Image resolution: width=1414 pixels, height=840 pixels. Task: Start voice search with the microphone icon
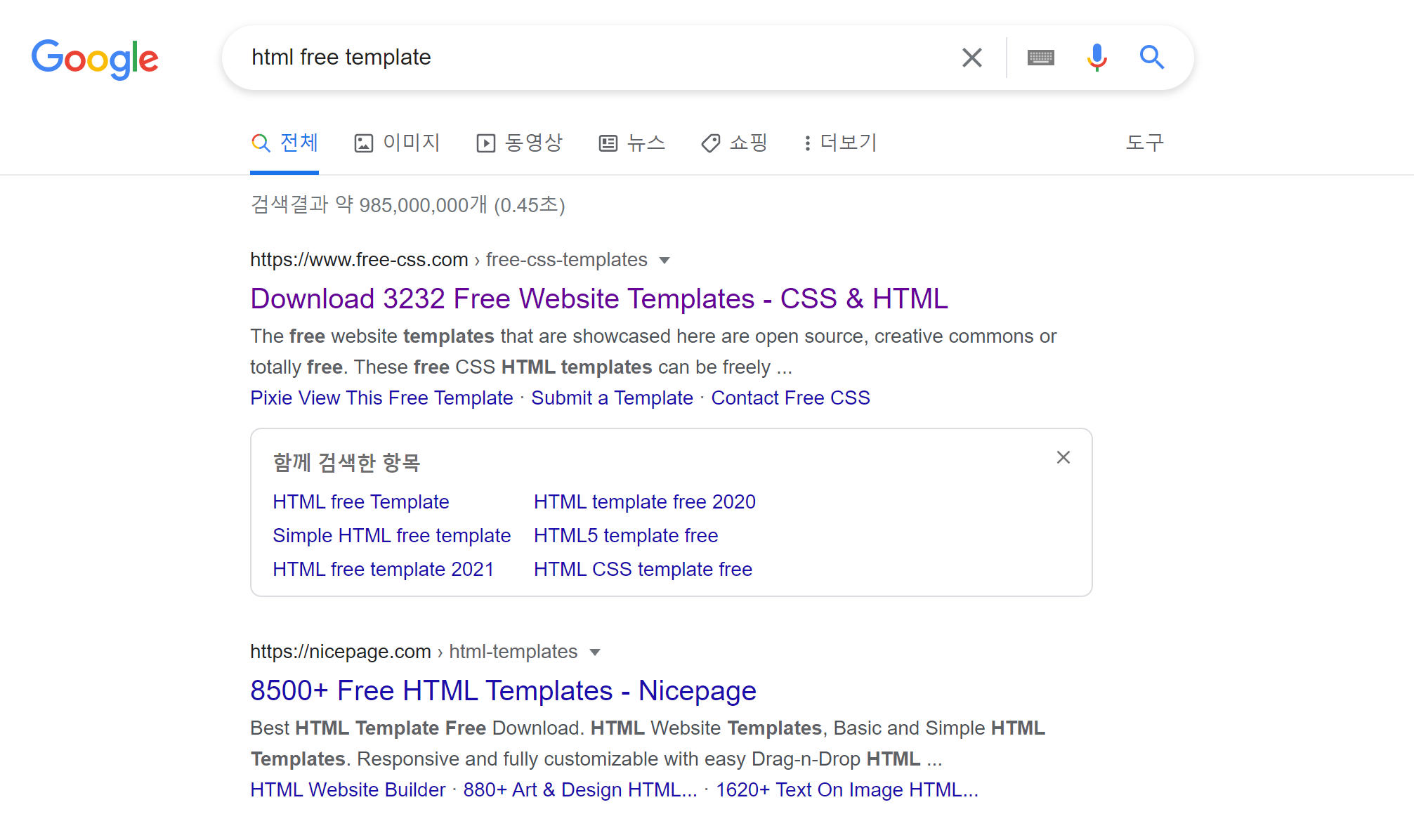[x=1096, y=58]
